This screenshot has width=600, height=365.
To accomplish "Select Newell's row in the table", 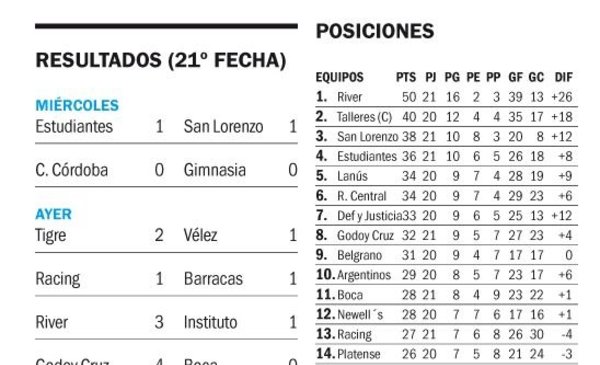I will pyautogui.click(x=447, y=314).
